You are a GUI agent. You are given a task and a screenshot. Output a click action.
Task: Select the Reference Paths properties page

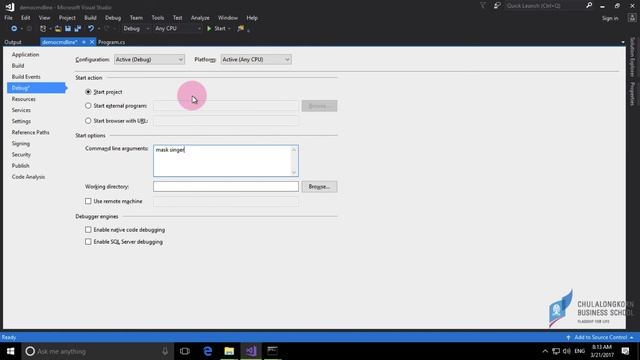[31, 132]
